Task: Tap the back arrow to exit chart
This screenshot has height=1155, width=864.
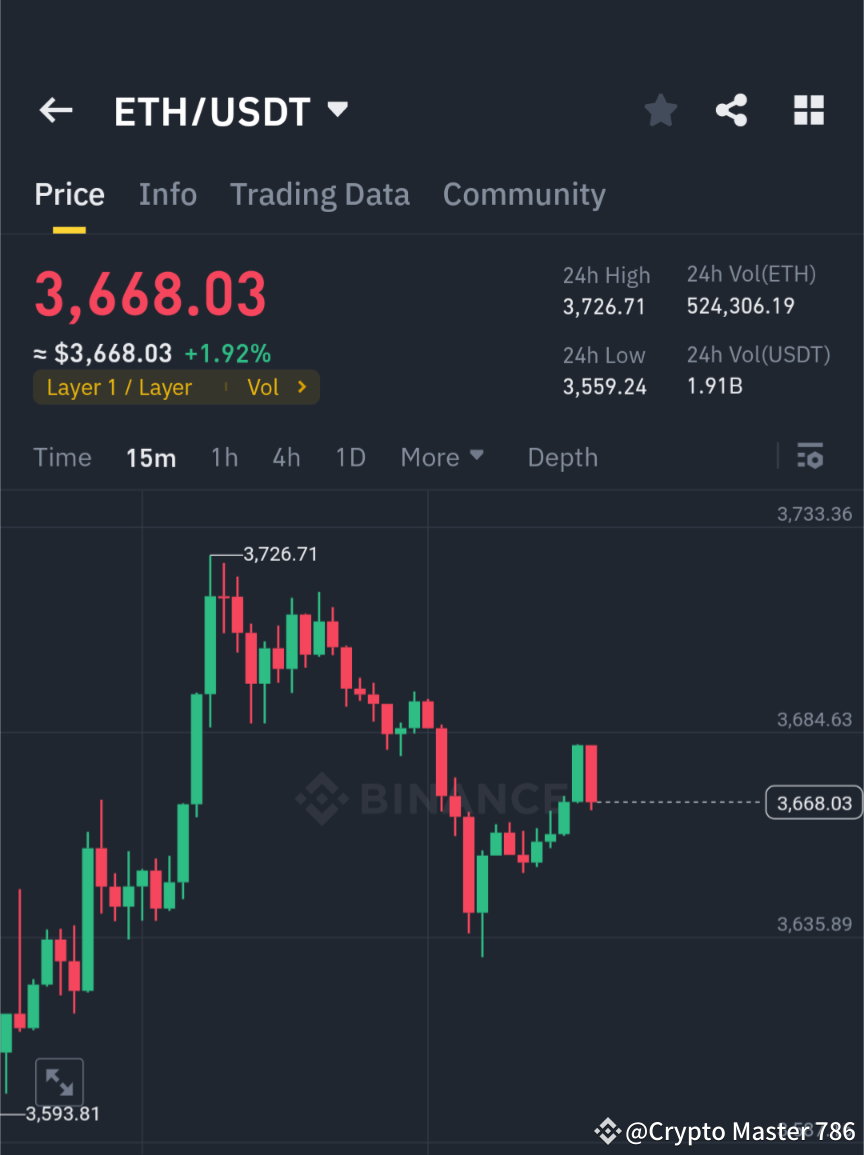Action: 55,110
